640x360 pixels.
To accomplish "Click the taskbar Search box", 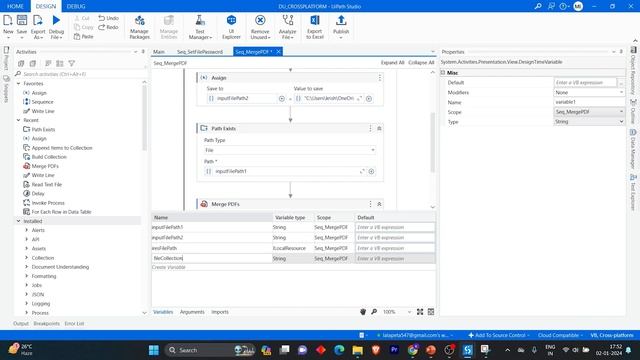I will [x=210, y=350].
